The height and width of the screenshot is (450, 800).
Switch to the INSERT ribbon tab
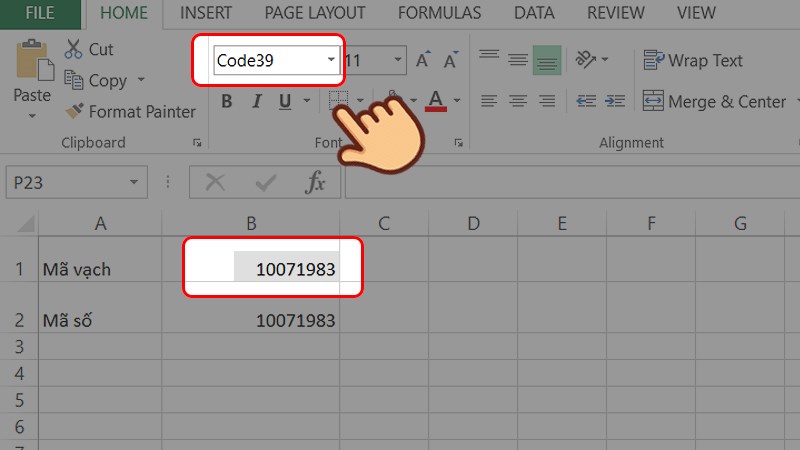(x=205, y=13)
